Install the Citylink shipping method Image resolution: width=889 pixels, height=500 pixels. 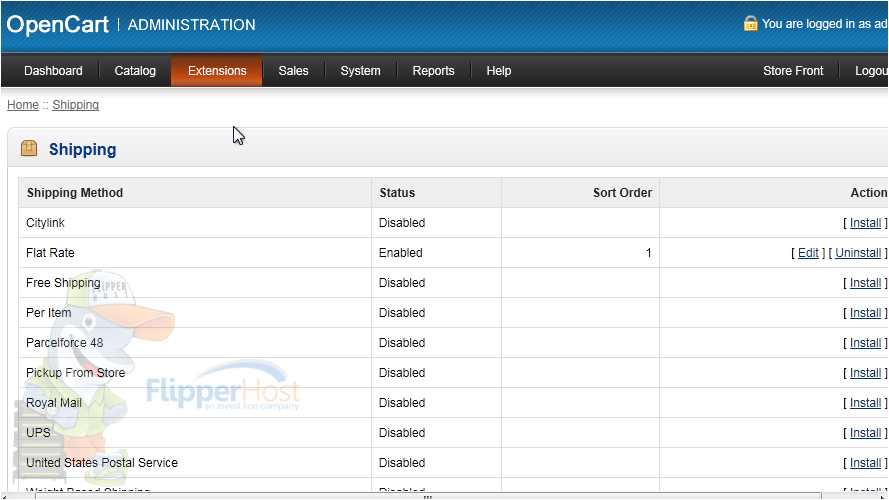tap(865, 223)
